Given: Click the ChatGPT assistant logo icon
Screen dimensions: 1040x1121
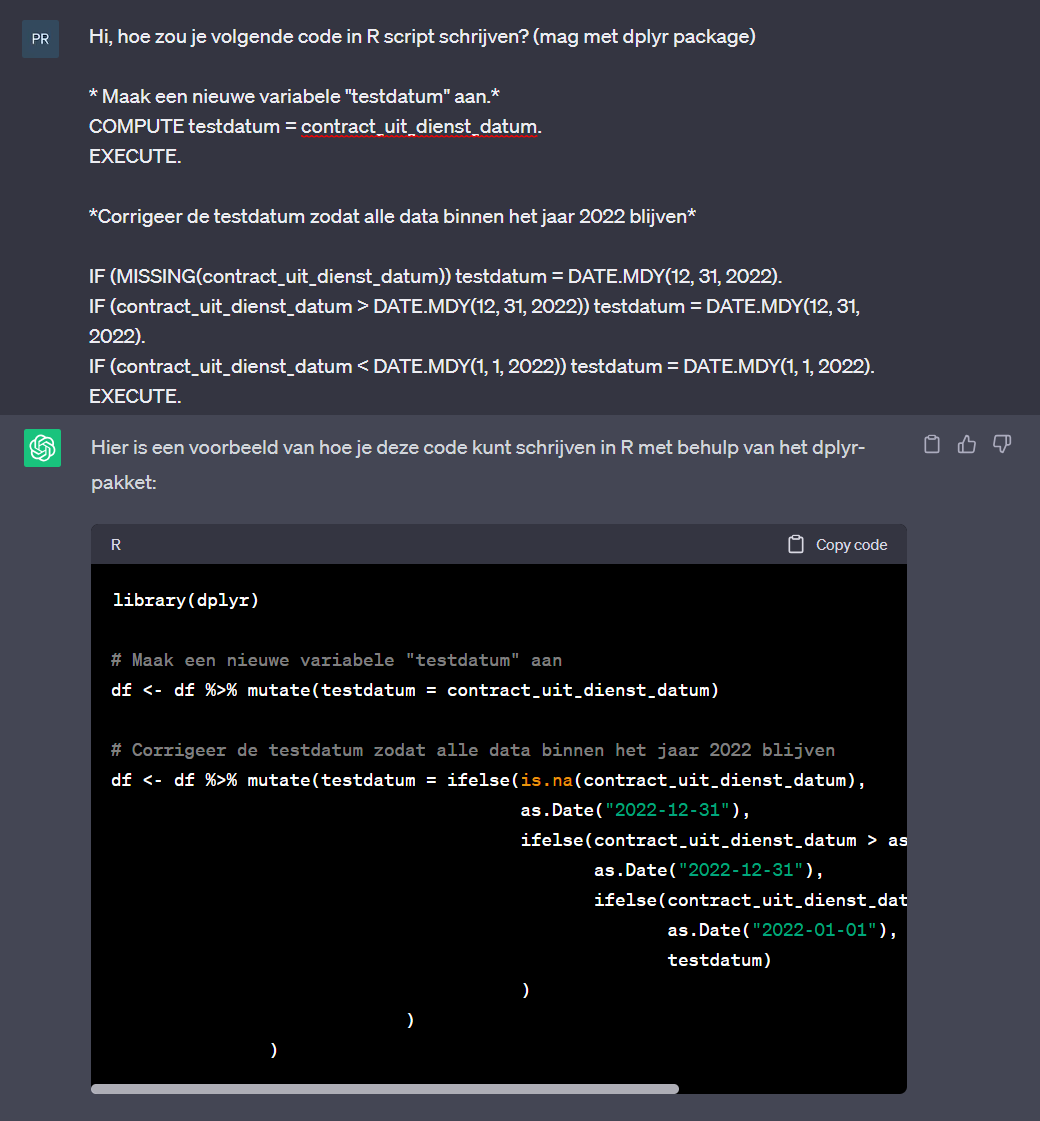Looking at the screenshot, I should [42, 448].
